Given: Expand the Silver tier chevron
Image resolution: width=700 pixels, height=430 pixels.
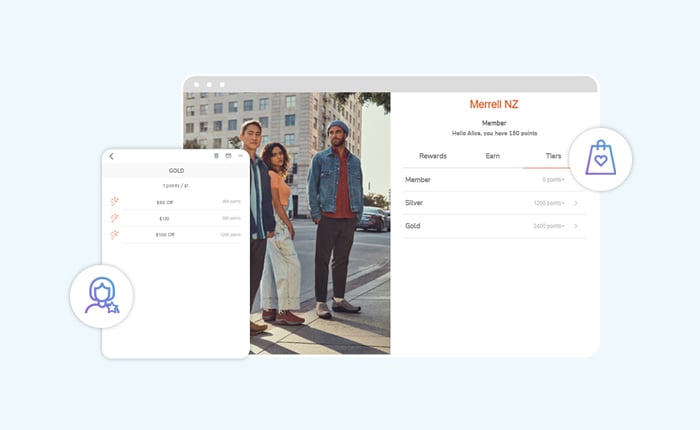Looking at the screenshot, I should coord(576,203).
